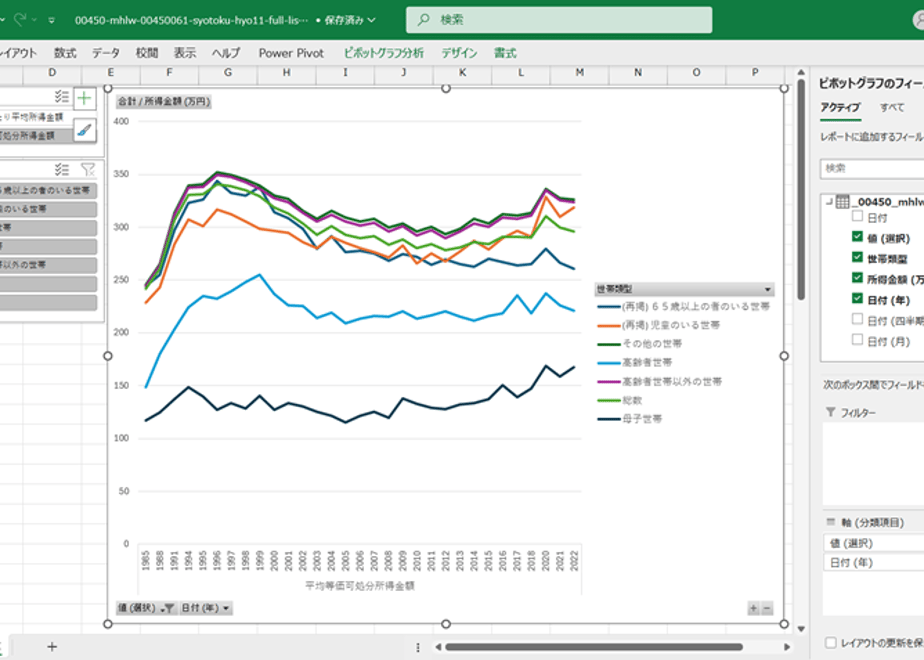924x660 pixels.
Task: Click the magnifier icon in title search box
Action: point(423,19)
